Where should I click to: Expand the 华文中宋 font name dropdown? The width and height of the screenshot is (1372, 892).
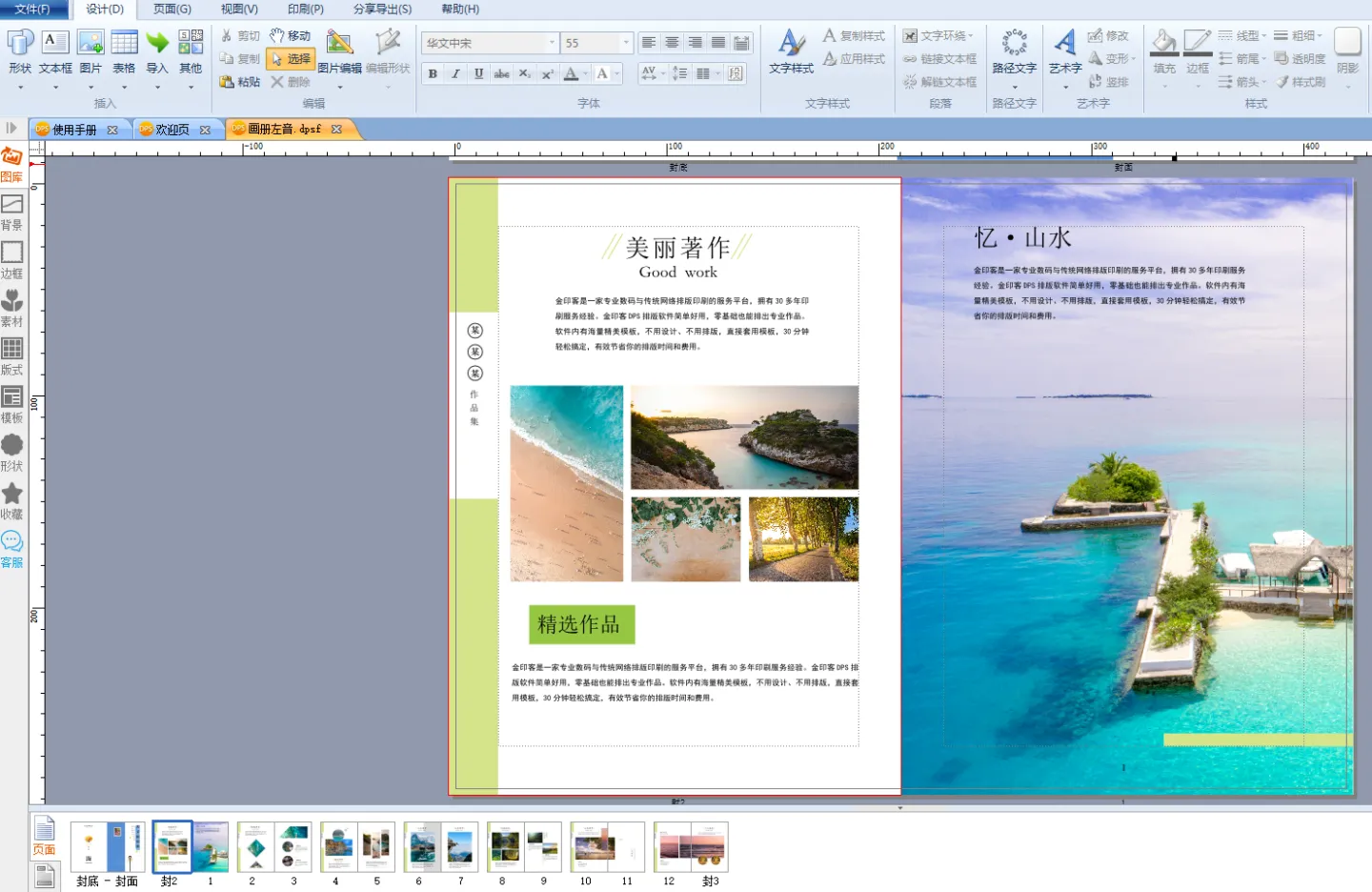pos(552,43)
